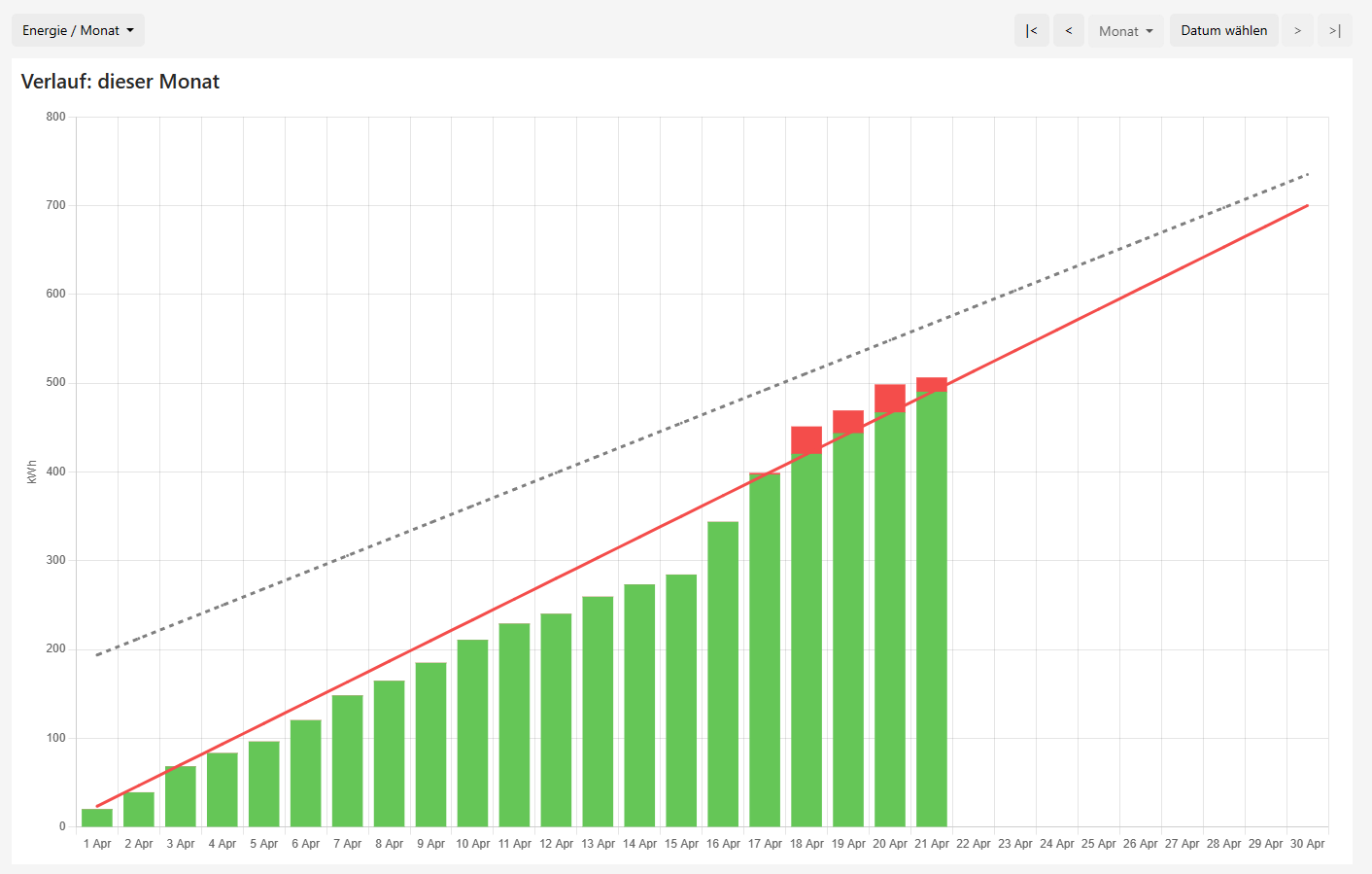Click the Datum wählen button
Screen dimensions: 1372x874
click(x=1223, y=30)
